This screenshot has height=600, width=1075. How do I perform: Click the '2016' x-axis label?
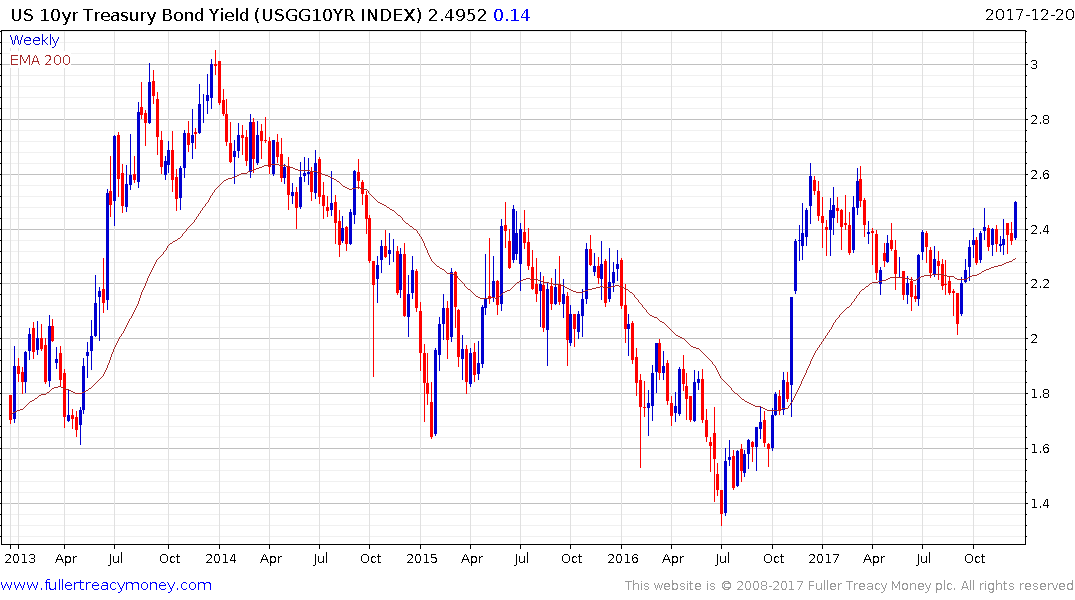(x=623, y=558)
